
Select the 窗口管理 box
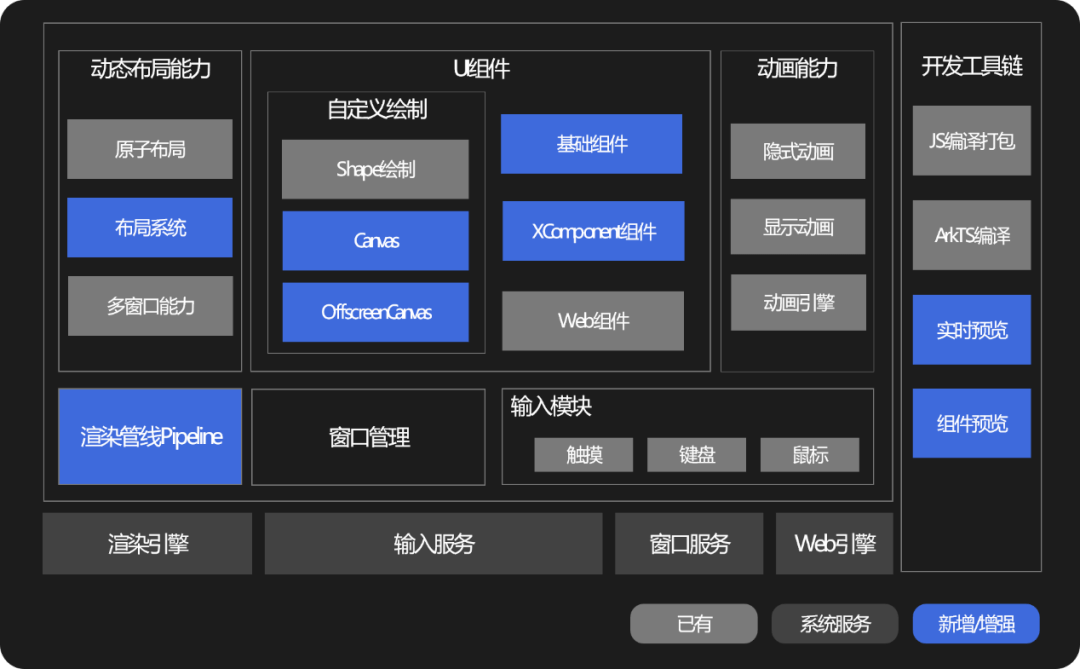(368, 437)
